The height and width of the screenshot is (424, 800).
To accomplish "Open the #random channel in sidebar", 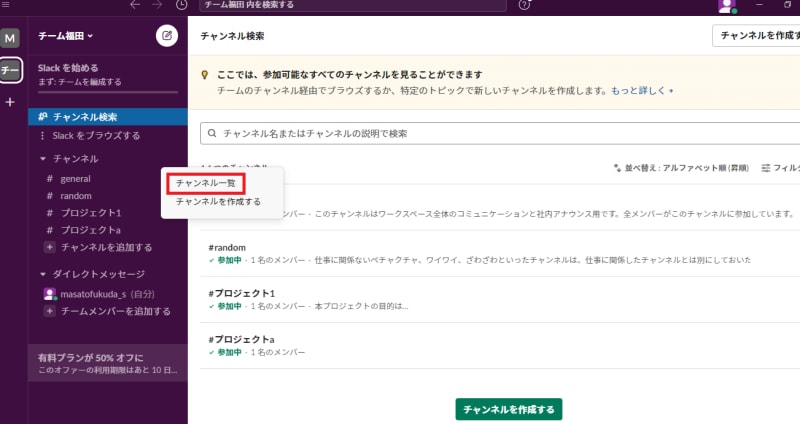I will 76,196.
